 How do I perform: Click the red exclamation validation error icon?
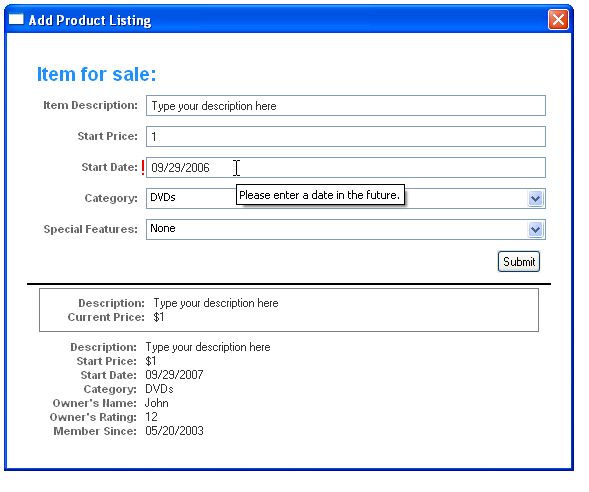143,168
